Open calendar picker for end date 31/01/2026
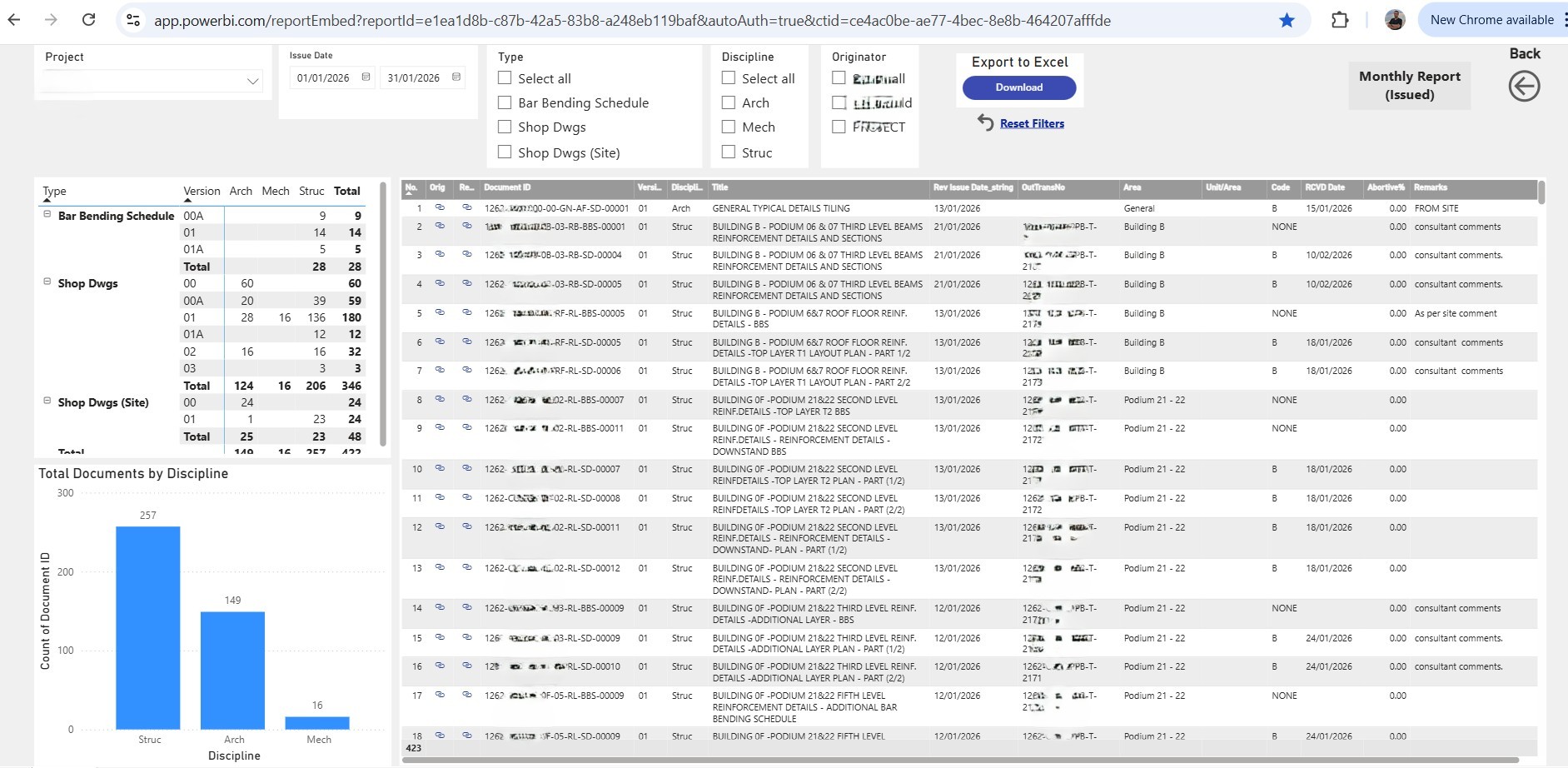This screenshot has width=1568, height=768. click(x=456, y=77)
